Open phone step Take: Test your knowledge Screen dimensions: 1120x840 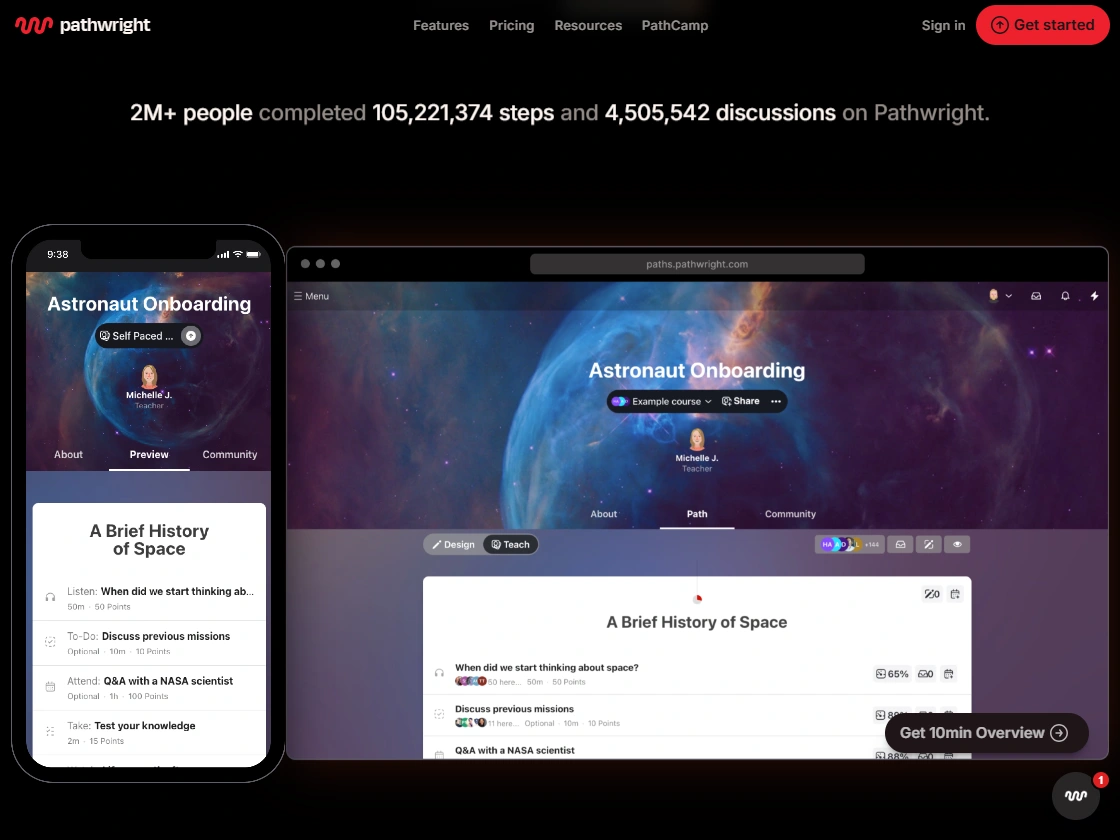pos(149,732)
